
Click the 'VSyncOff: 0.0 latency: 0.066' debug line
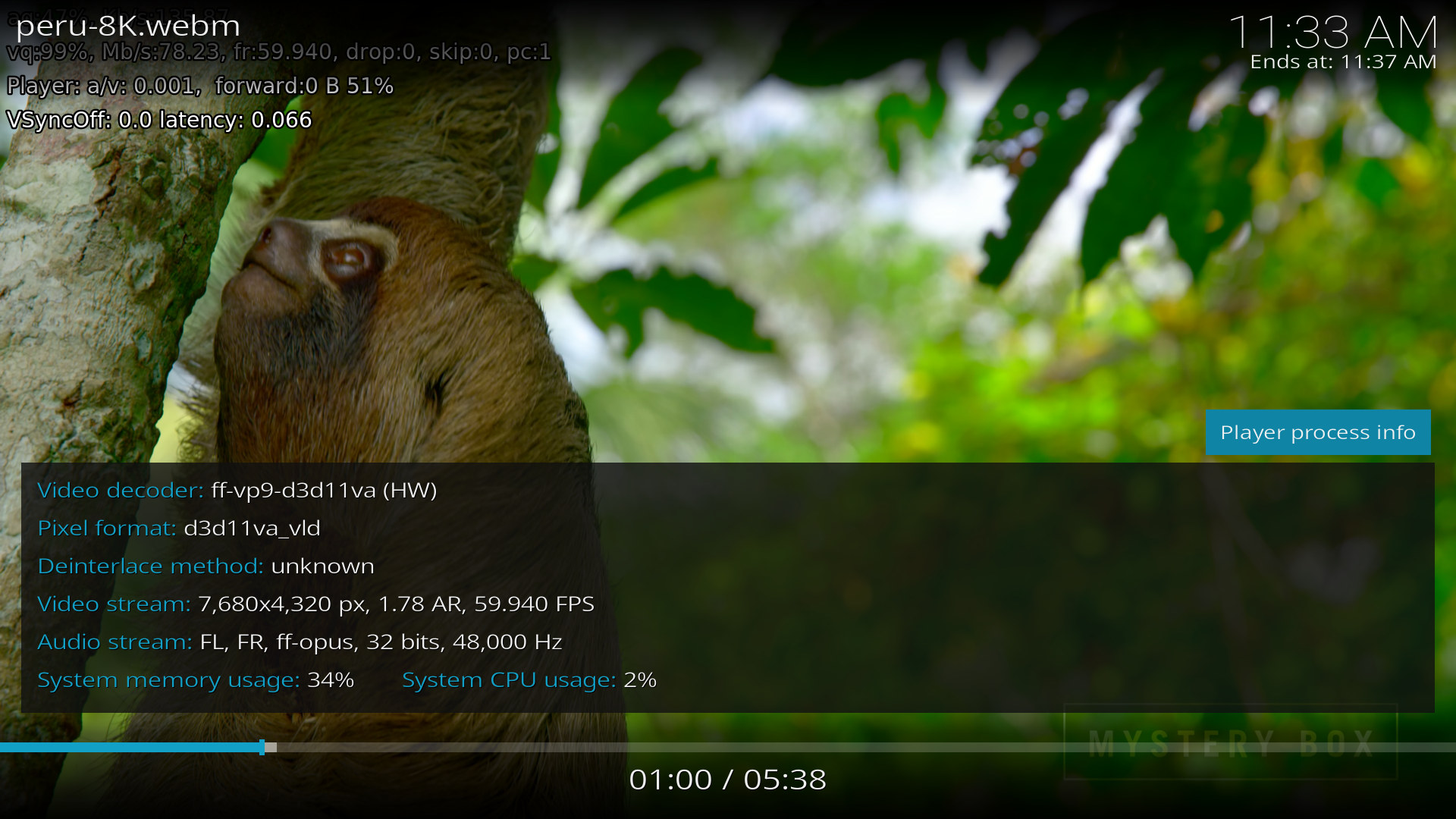pos(159,120)
